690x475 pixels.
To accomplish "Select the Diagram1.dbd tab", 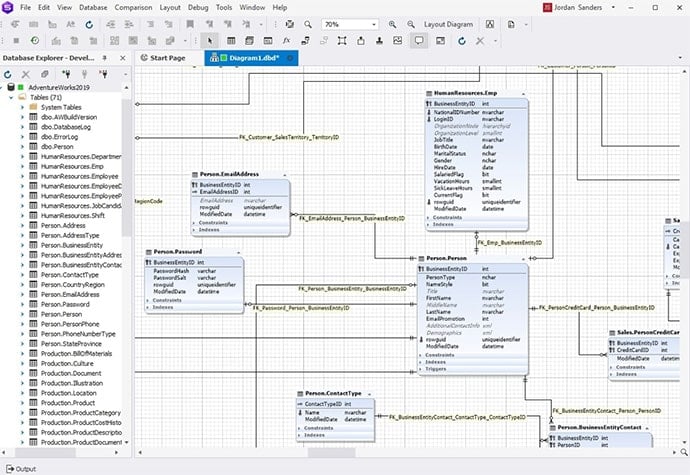I will coord(249,58).
